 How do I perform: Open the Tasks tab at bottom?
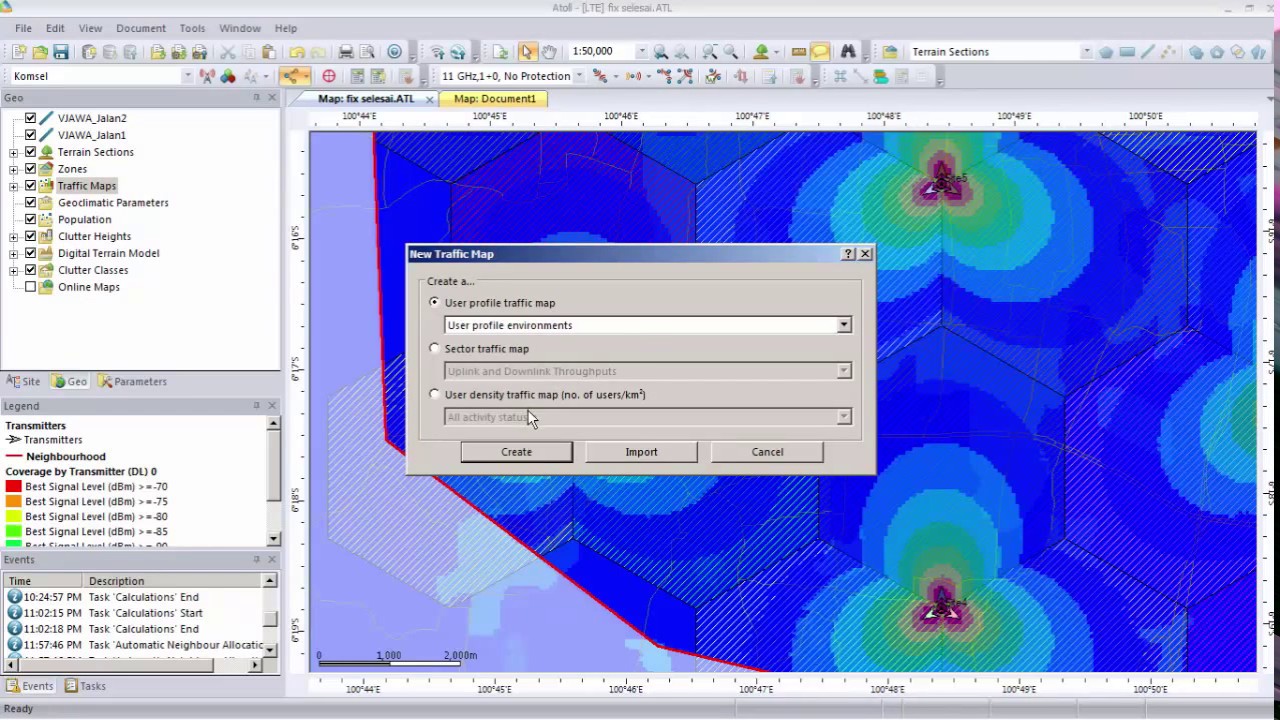coord(85,686)
